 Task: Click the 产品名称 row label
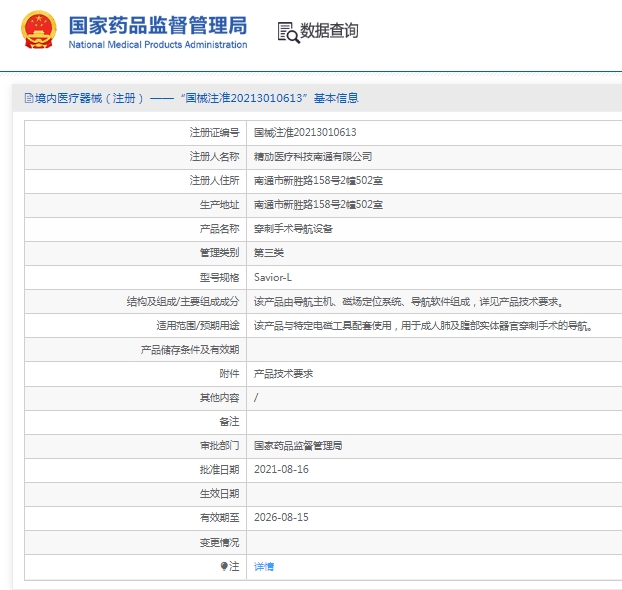(219, 229)
